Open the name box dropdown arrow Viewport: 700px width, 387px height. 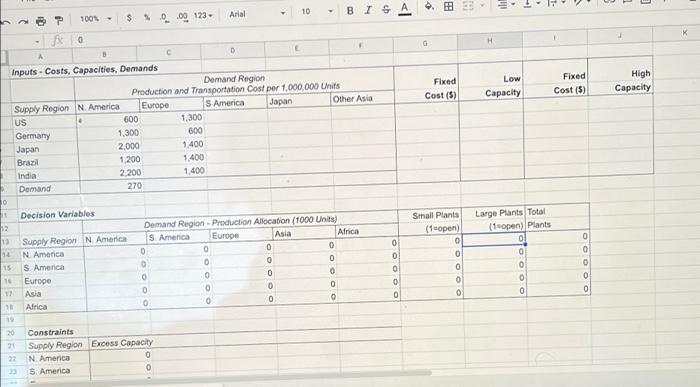[37, 42]
